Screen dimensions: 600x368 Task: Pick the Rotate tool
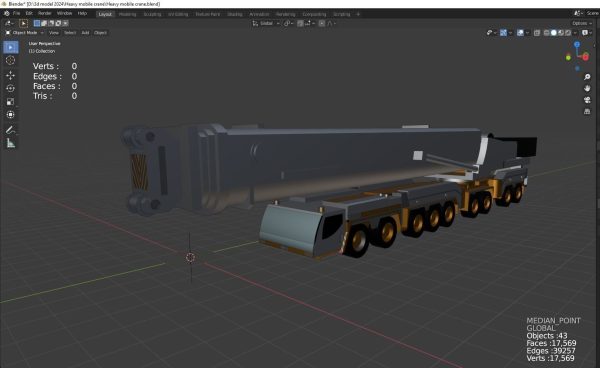click(x=11, y=88)
